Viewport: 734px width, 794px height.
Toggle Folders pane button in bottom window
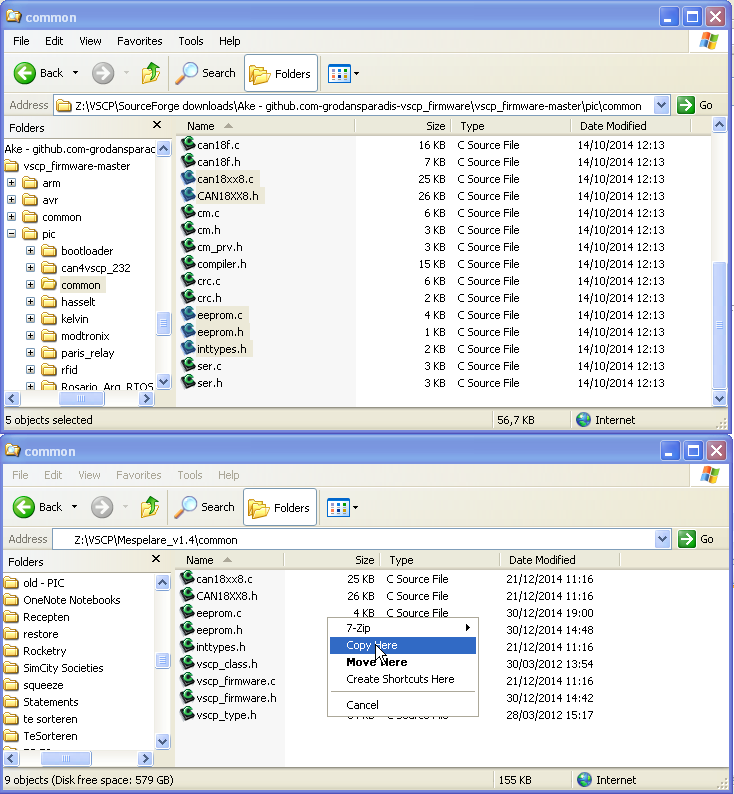coord(280,507)
